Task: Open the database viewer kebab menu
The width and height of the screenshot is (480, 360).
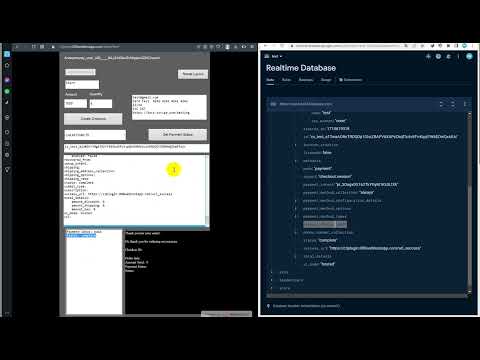Action: coord(465,104)
